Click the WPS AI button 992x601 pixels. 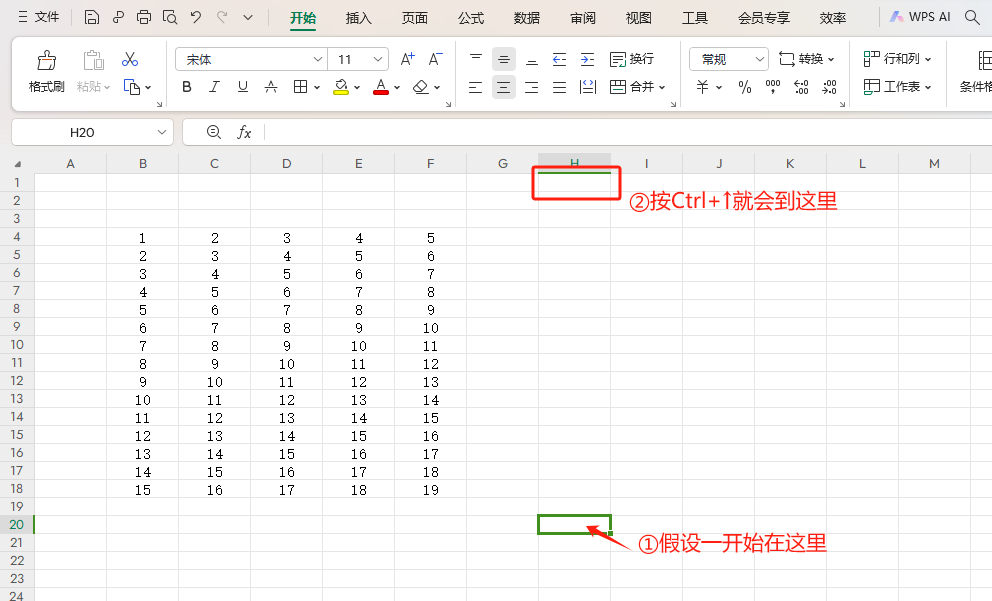coord(921,17)
